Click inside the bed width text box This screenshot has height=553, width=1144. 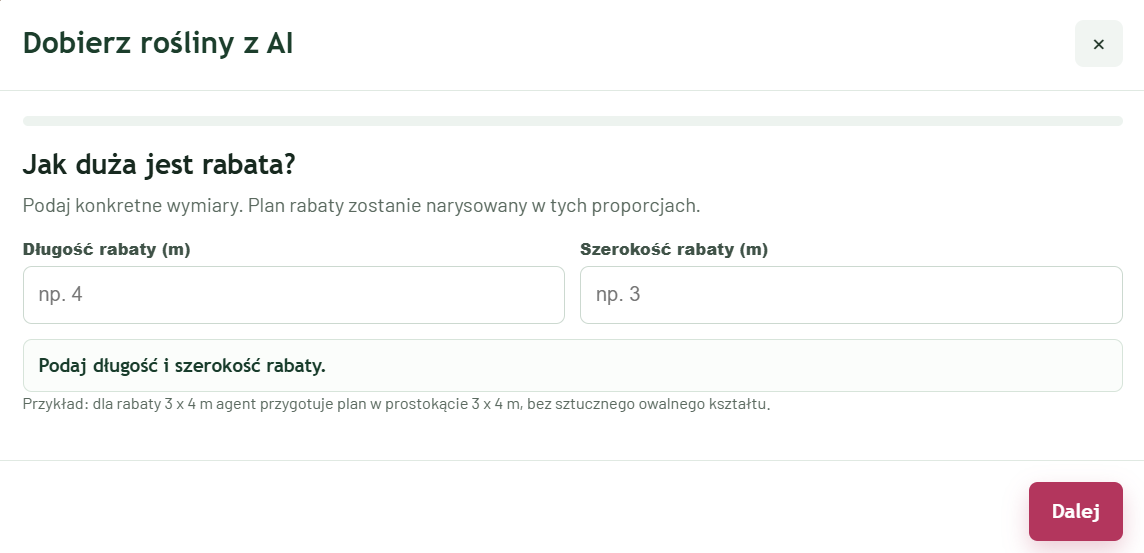(851, 295)
